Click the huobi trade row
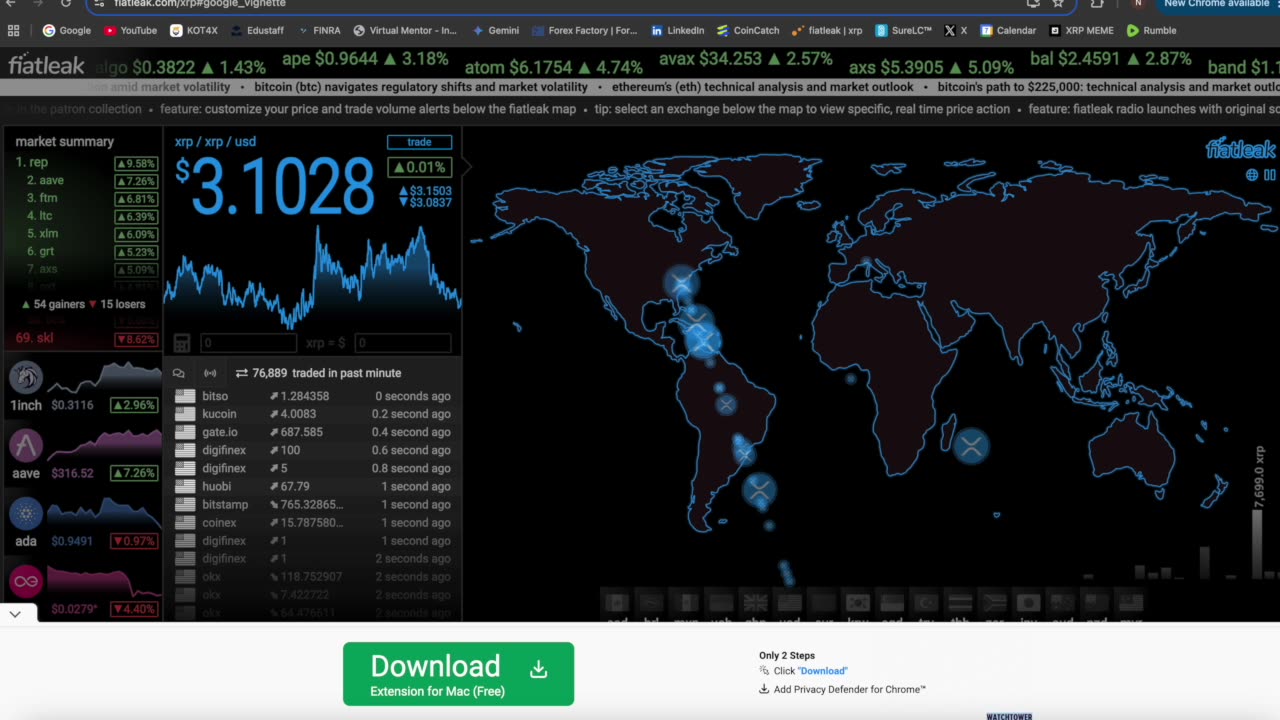 coord(312,486)
